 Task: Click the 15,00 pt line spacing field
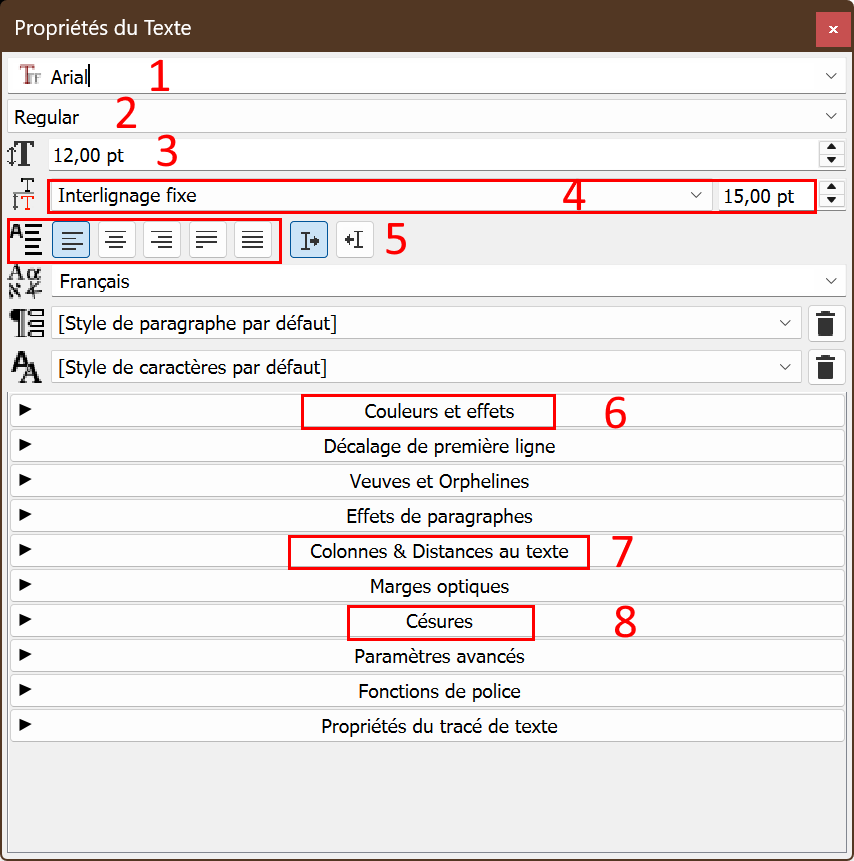764,196
